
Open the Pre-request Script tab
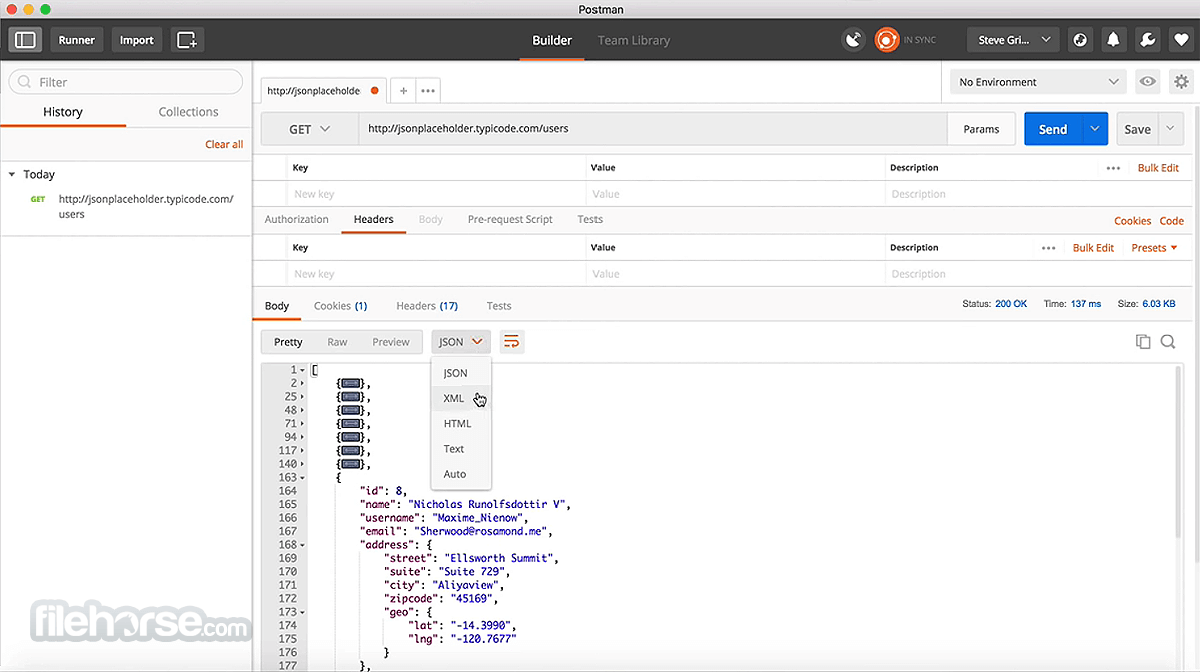click(510, 219)
